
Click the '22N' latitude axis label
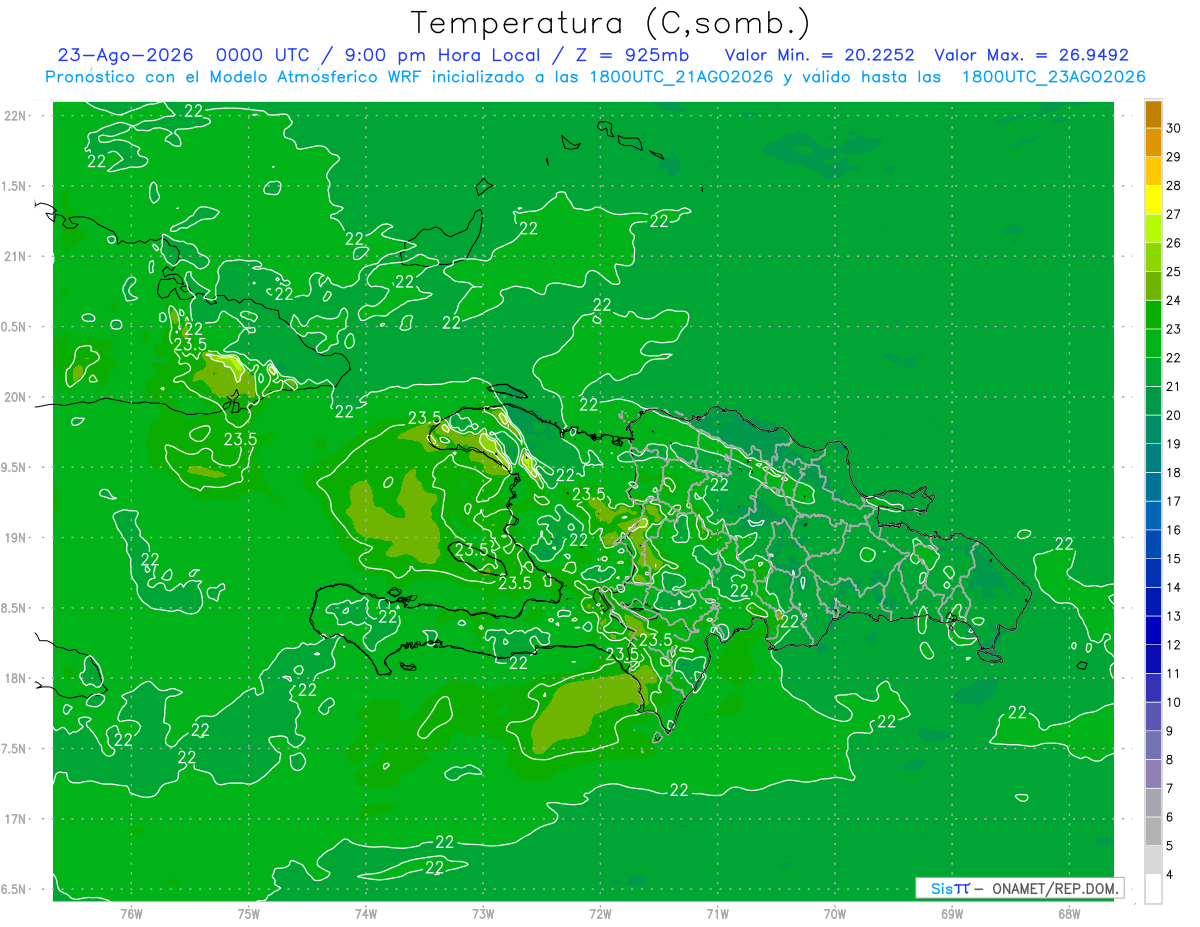pyautogui.click(x=17, y=116)
